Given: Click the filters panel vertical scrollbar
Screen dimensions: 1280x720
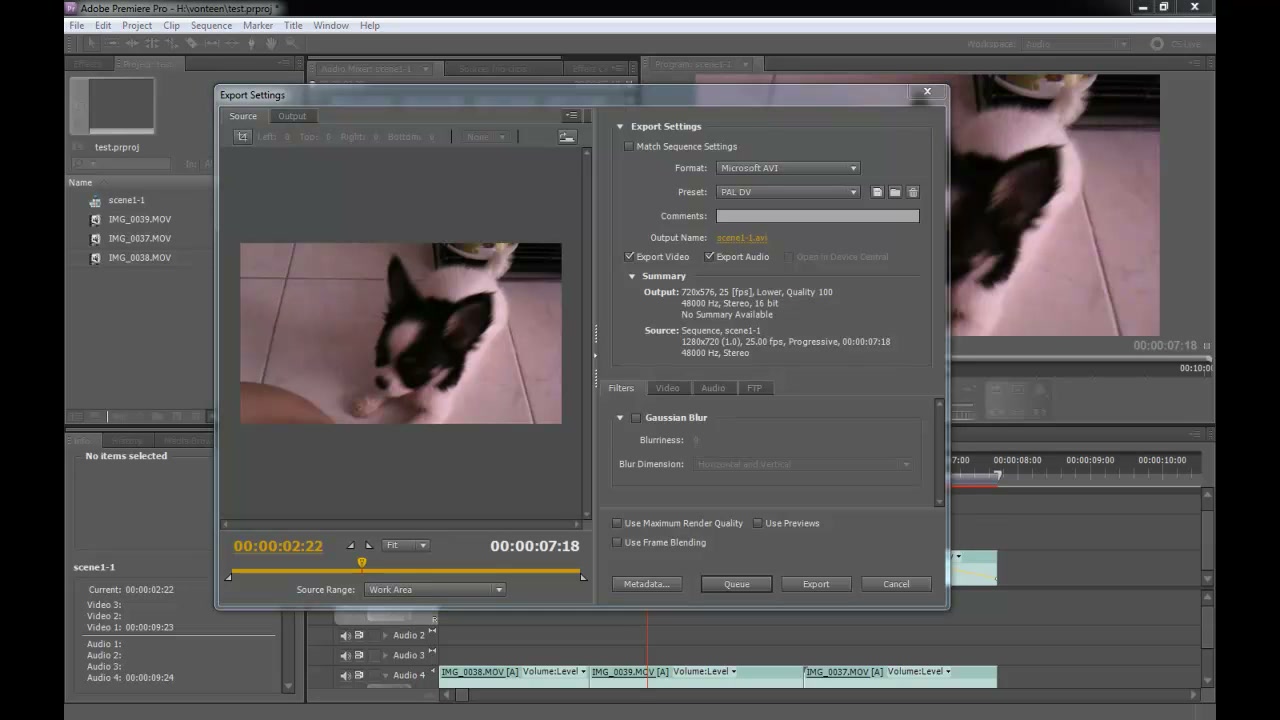Looking at the screenshot, I should [939, 453].
